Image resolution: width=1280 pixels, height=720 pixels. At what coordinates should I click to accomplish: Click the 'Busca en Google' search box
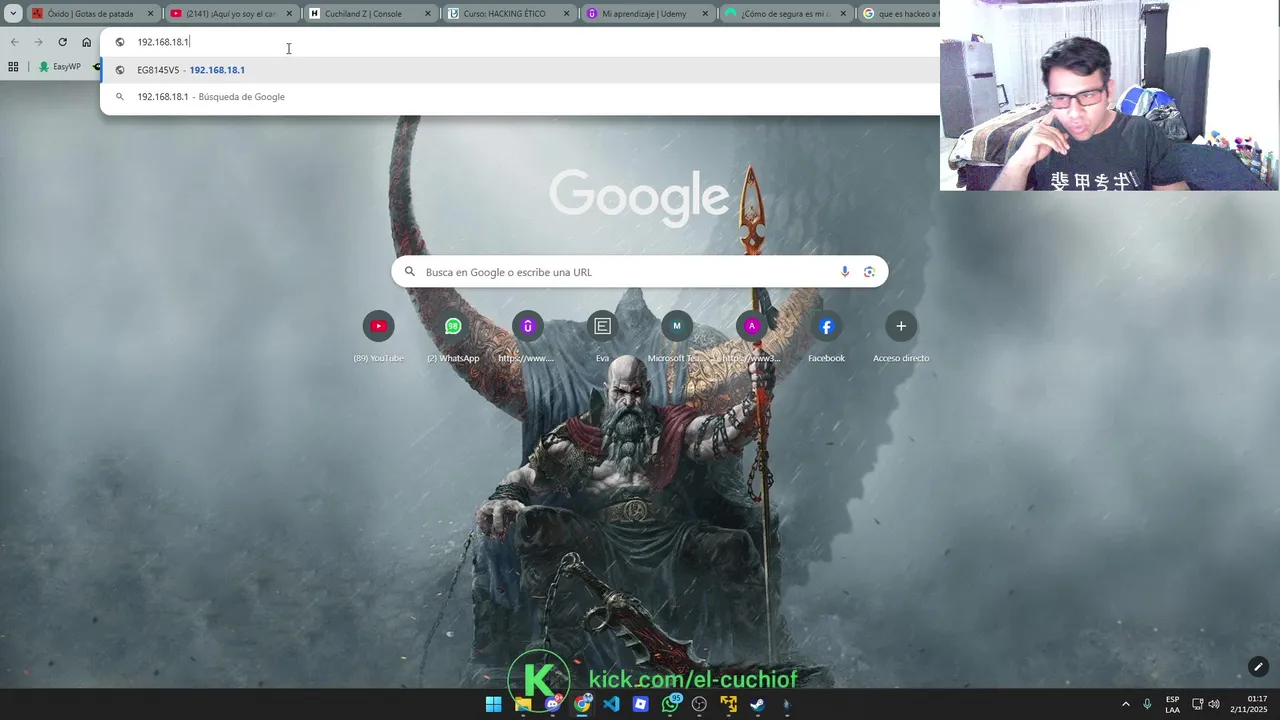click(639, 272)
